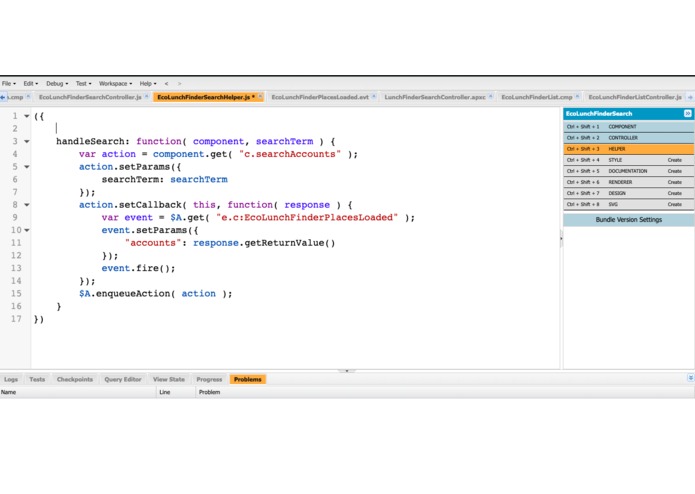
Task: Open the Checkpoints tab
Action: (75, 379)
